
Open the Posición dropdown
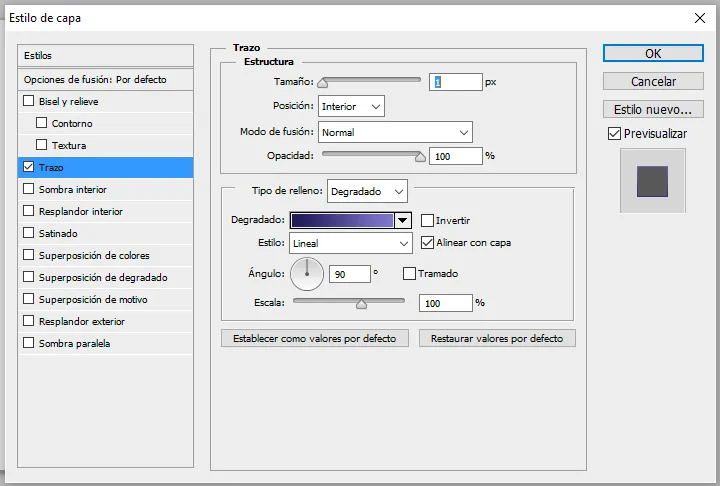point(351,107)
